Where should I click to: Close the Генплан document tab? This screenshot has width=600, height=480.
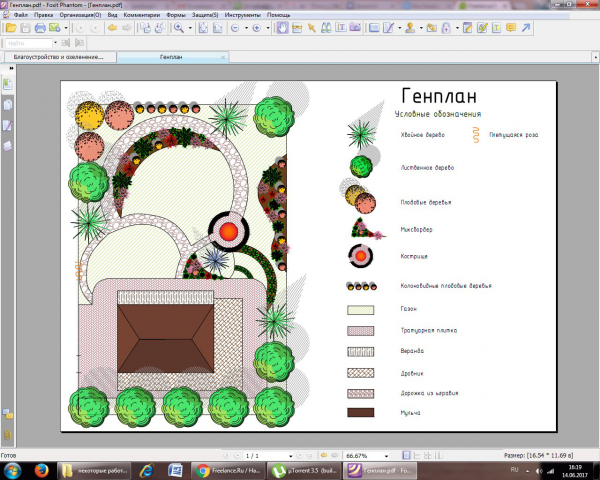pos(223,57)
